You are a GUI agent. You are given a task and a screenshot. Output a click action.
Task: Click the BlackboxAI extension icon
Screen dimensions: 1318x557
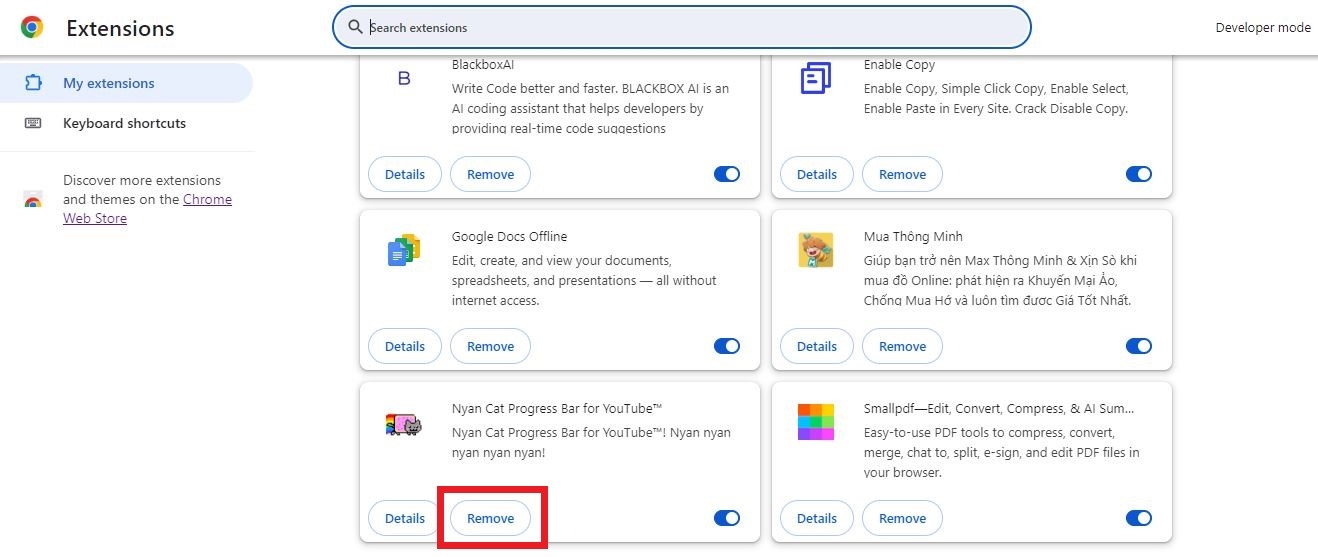[x=404, y=78]
